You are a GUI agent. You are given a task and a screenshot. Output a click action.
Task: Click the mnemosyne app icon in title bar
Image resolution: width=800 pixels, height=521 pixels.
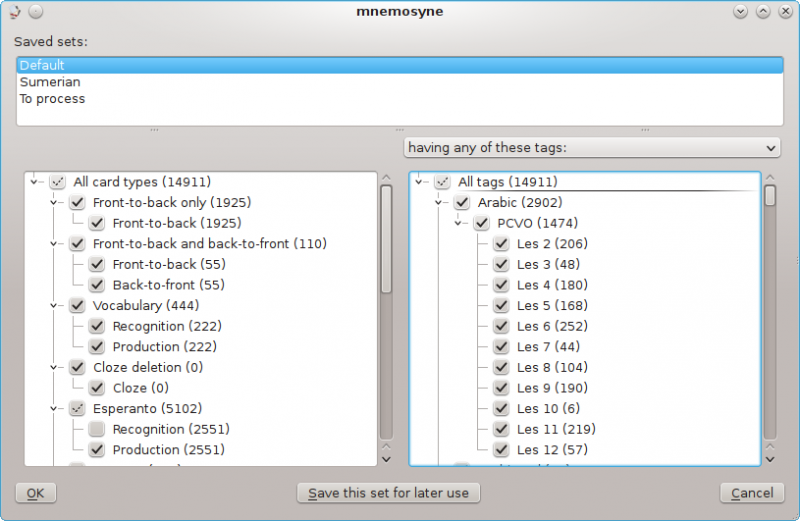(x=15, y=12)
